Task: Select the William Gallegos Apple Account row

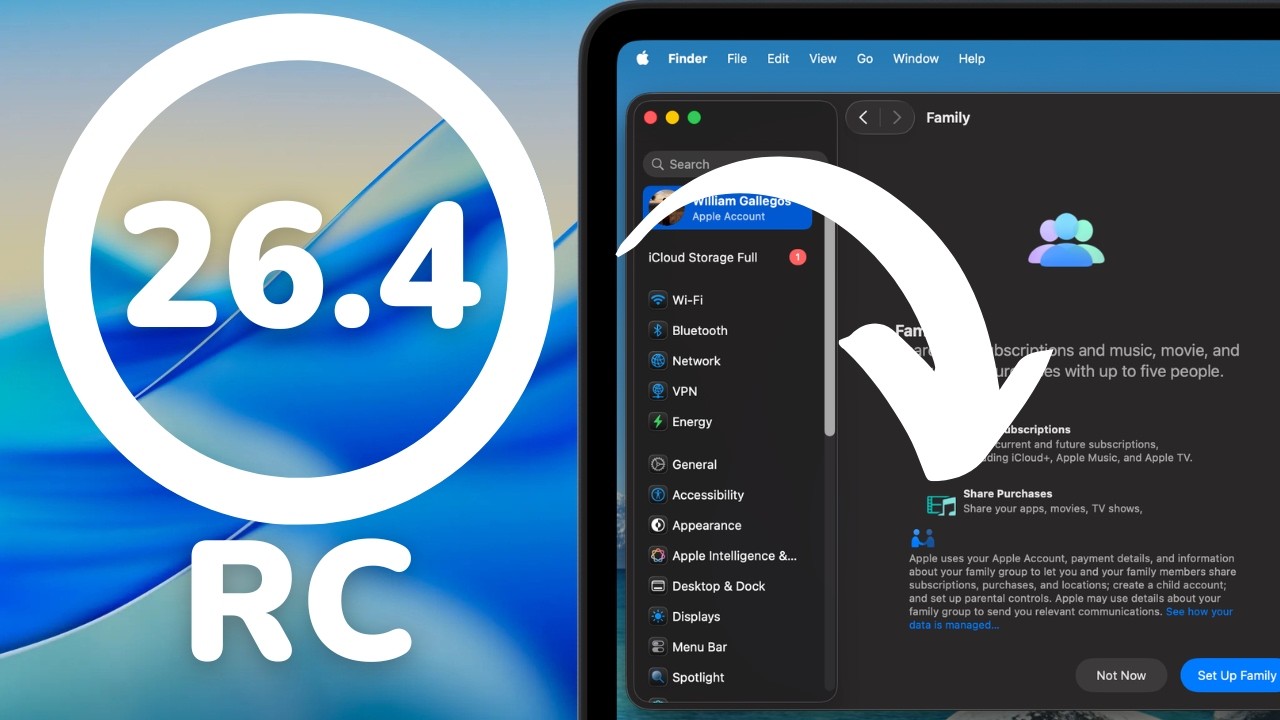Action: [727, 208]
